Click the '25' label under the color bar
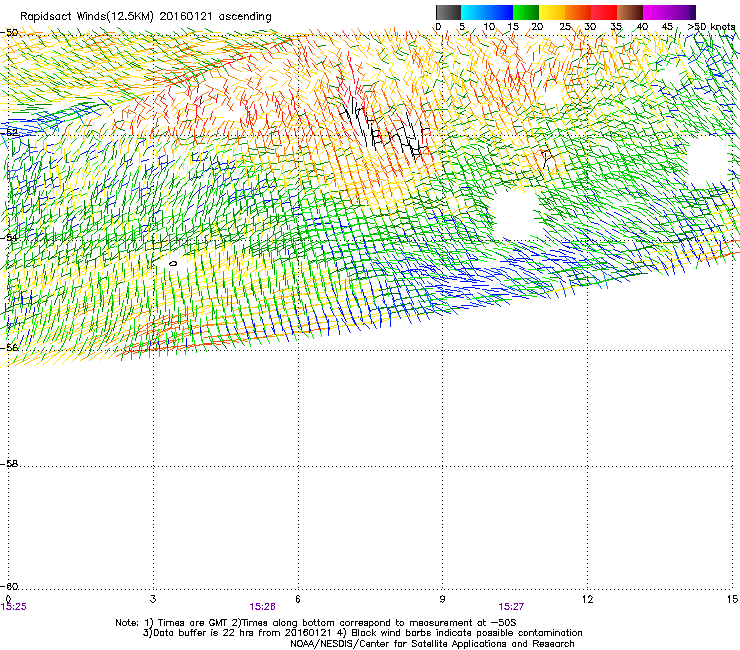Viewport: 740px width, 650px height. click(565, 27)
